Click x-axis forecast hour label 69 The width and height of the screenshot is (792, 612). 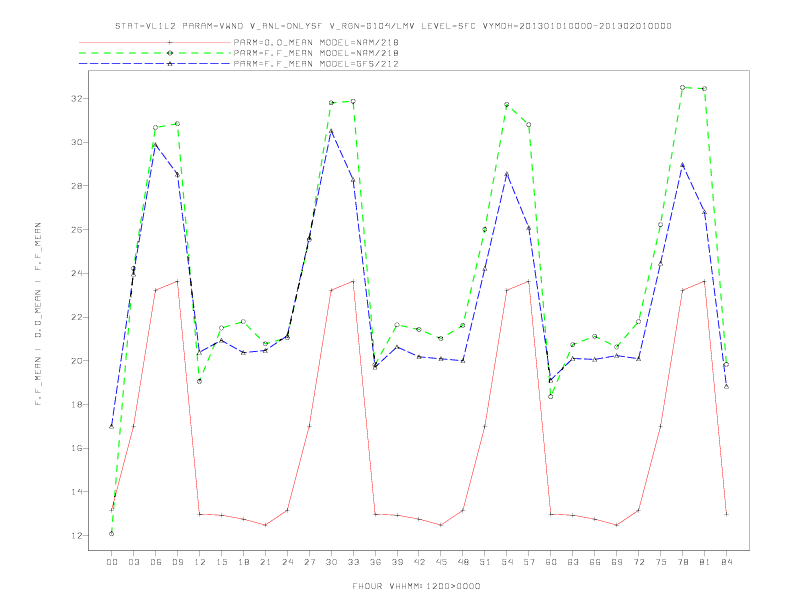pyautogui.click(x=617, y=562)
